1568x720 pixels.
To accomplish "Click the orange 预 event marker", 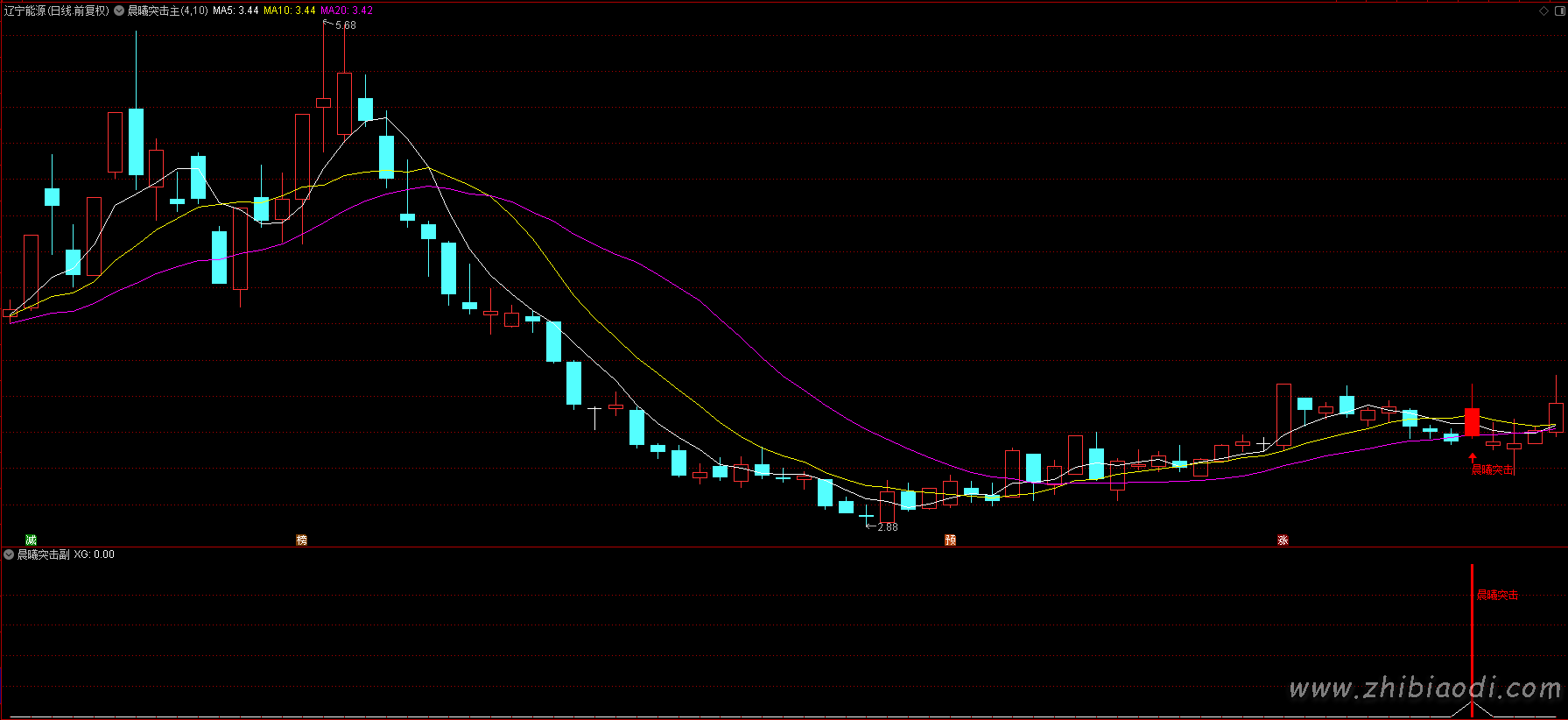I will 950,540.
